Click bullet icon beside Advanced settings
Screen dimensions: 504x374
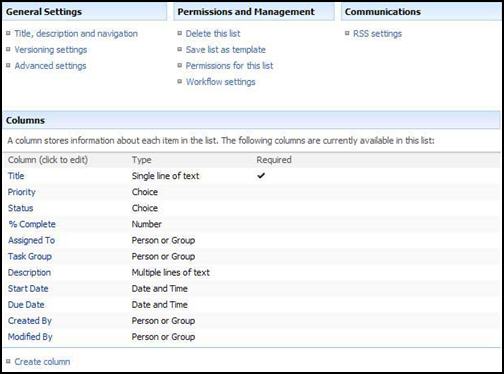8,65
